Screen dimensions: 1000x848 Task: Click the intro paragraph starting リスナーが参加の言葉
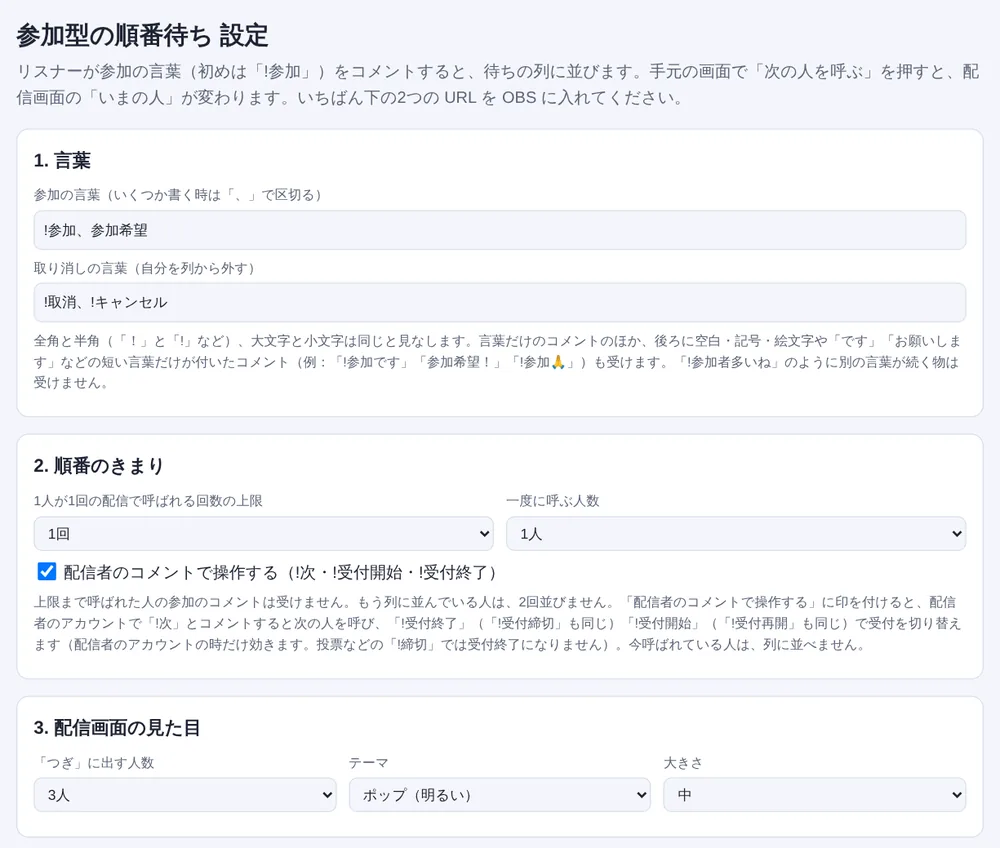(x=498, y=84)
